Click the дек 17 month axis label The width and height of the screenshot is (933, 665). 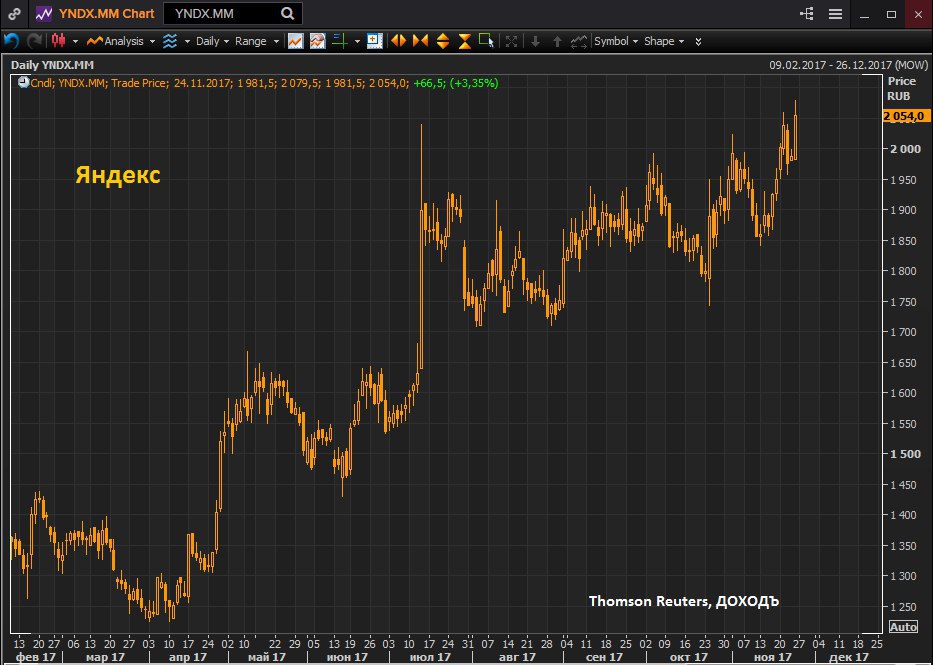pyautogui.click(x=849, y=657)
